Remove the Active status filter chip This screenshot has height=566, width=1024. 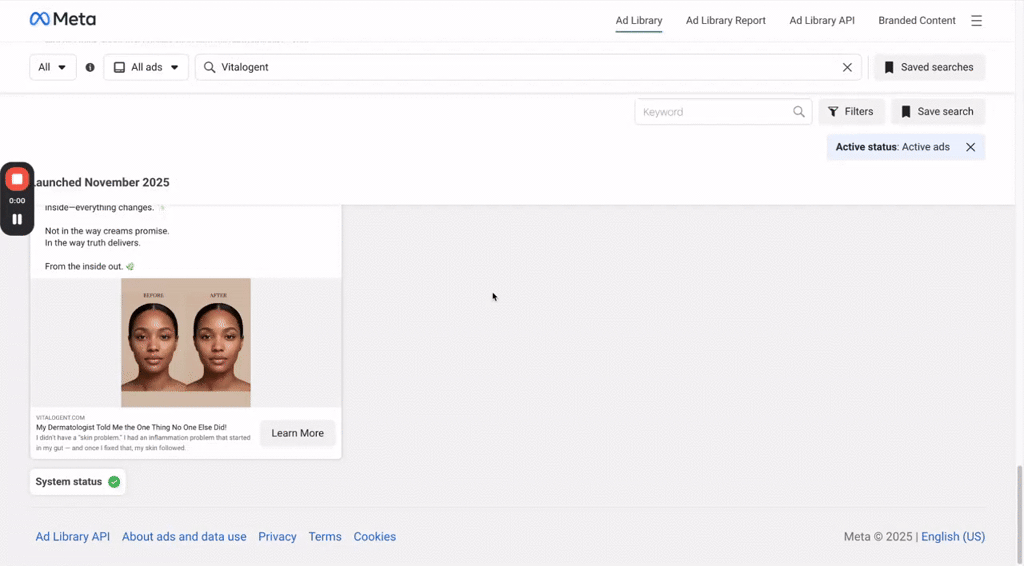point(970,147)
